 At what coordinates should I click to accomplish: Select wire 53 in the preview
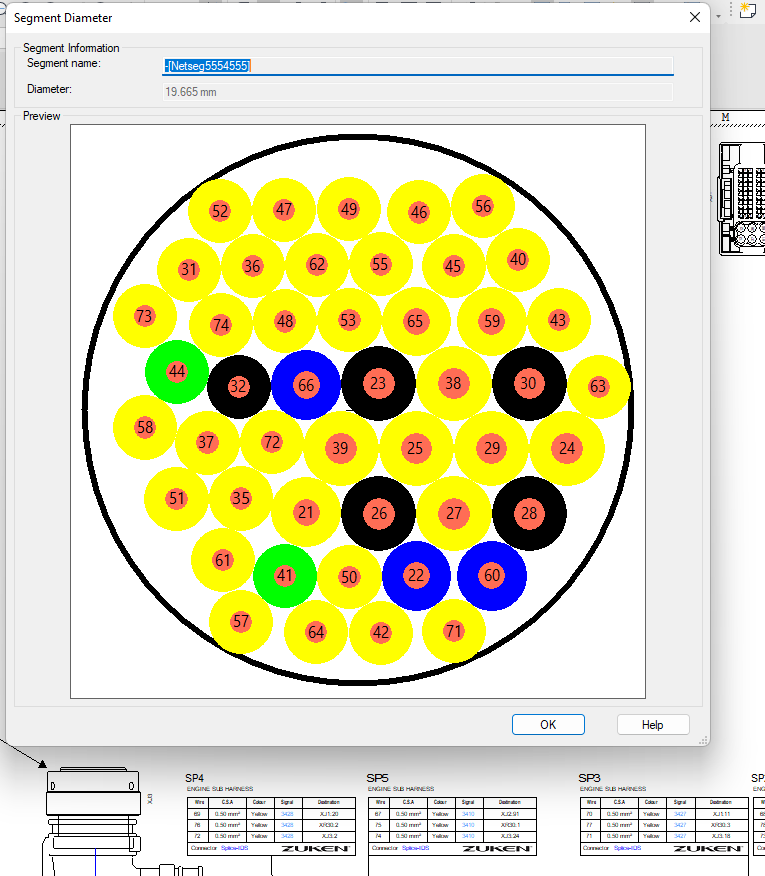coord(349,320)
